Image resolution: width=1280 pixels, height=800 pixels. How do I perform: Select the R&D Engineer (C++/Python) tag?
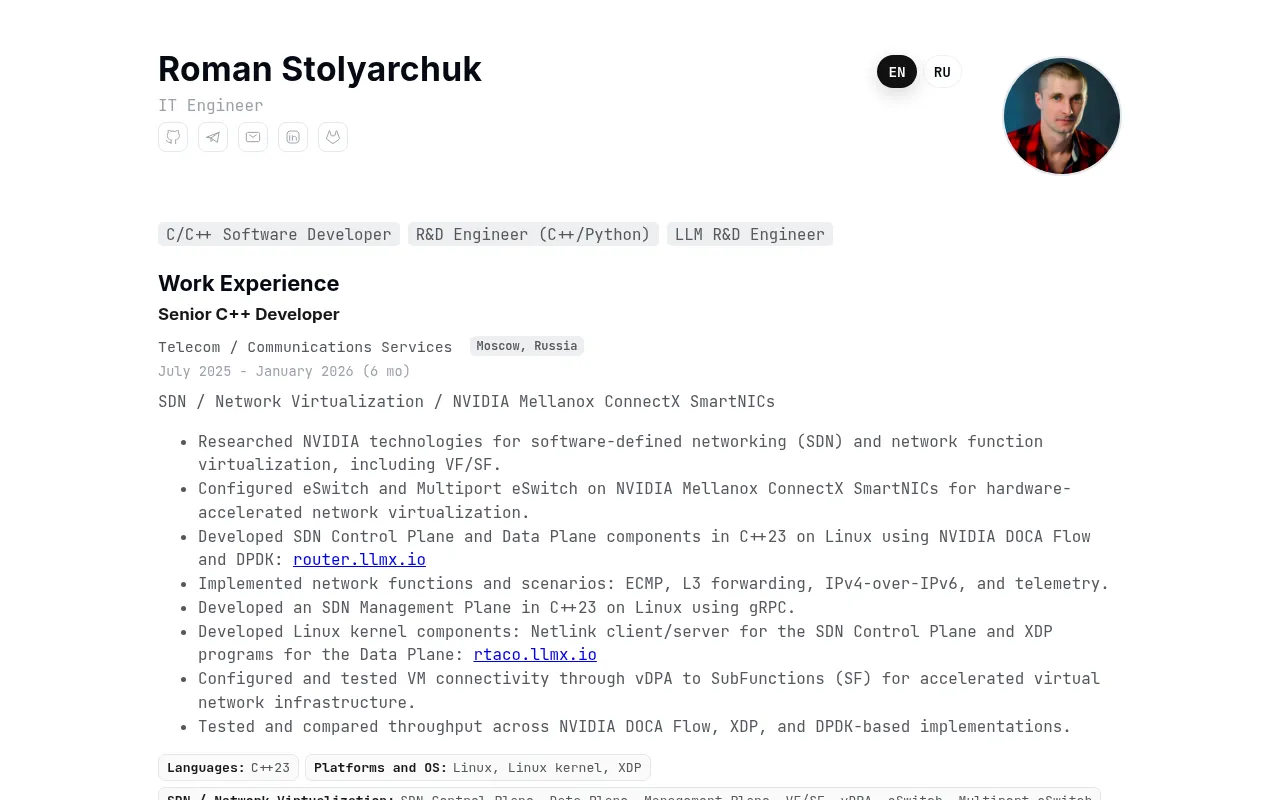pos(533,234)
